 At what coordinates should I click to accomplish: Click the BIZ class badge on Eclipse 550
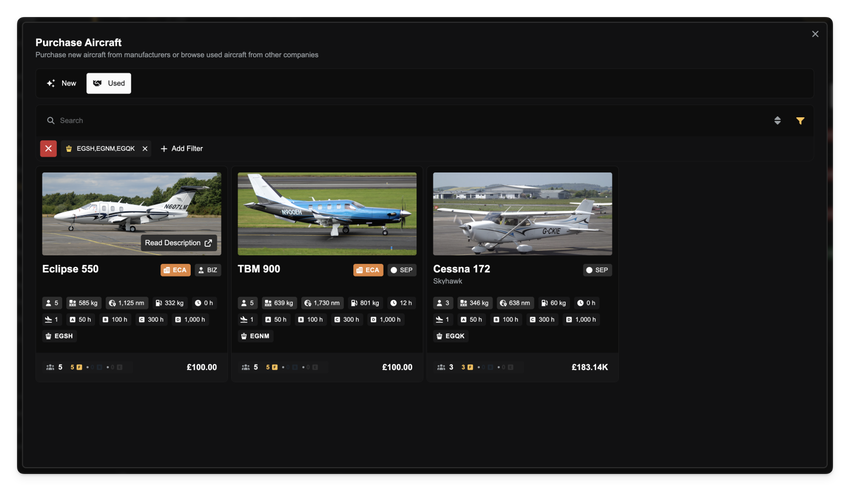click(207, 270)
